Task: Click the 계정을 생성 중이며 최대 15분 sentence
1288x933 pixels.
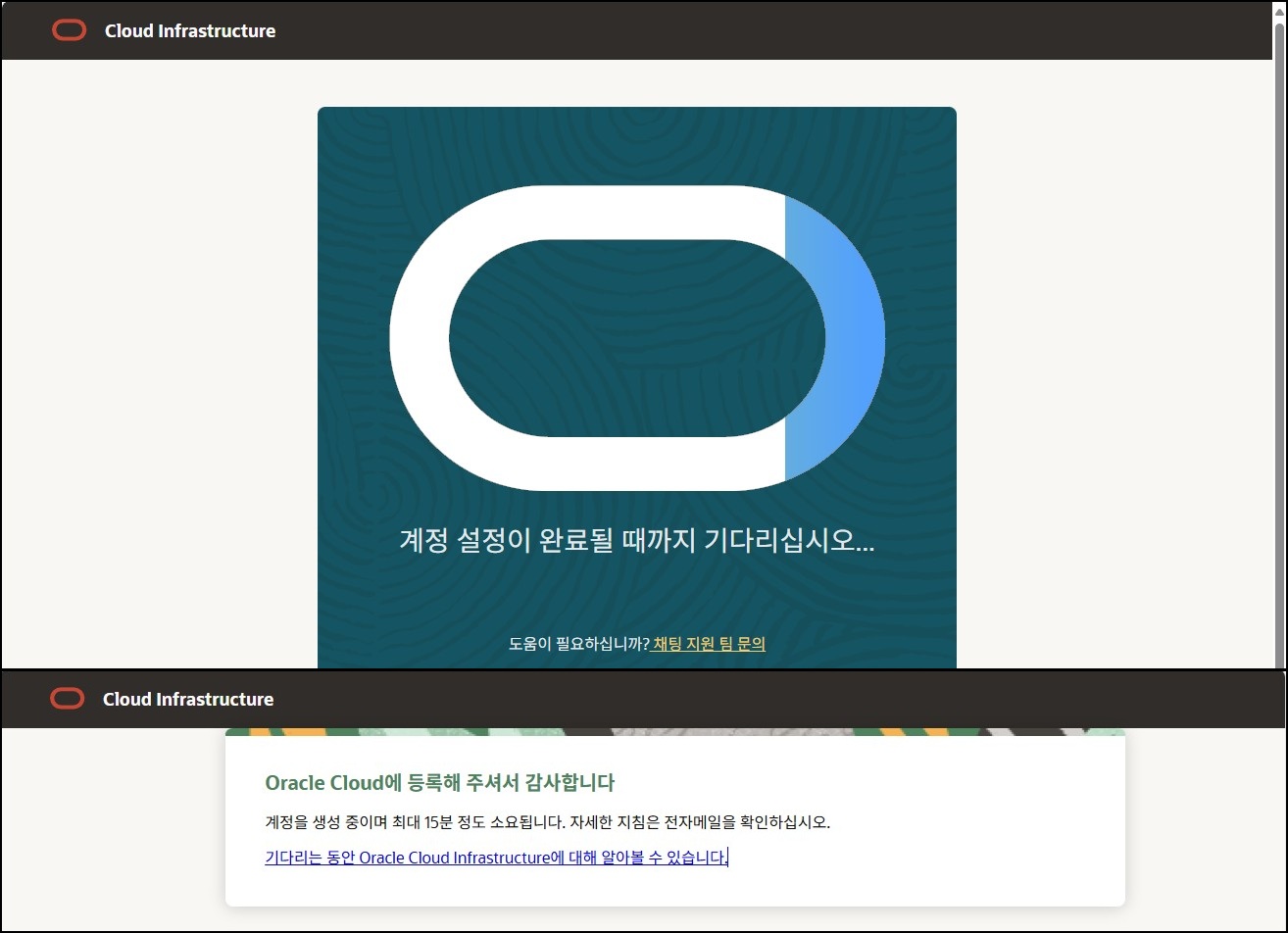Action: point(548,821)
